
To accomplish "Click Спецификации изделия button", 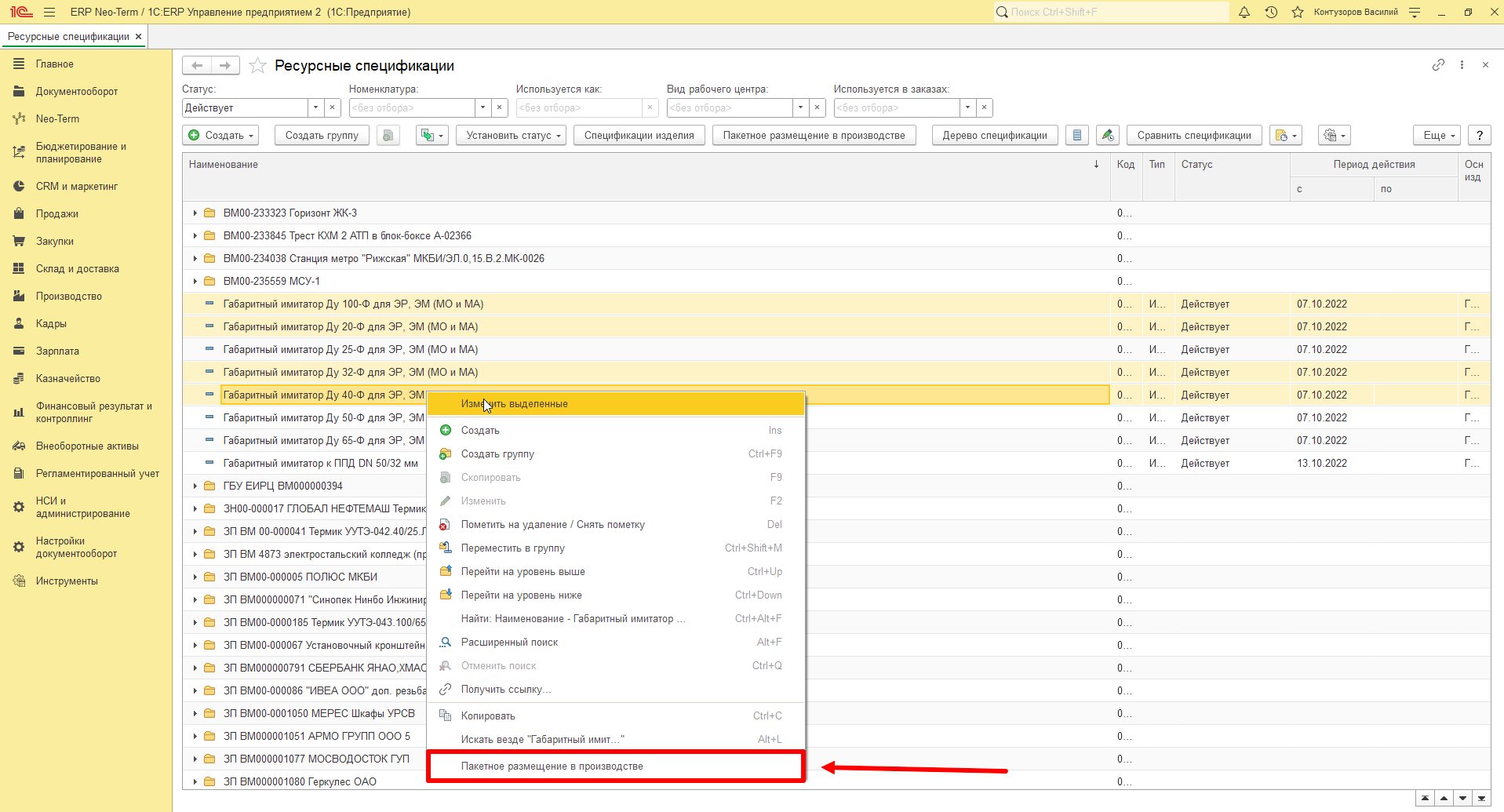I will point(639,136).
